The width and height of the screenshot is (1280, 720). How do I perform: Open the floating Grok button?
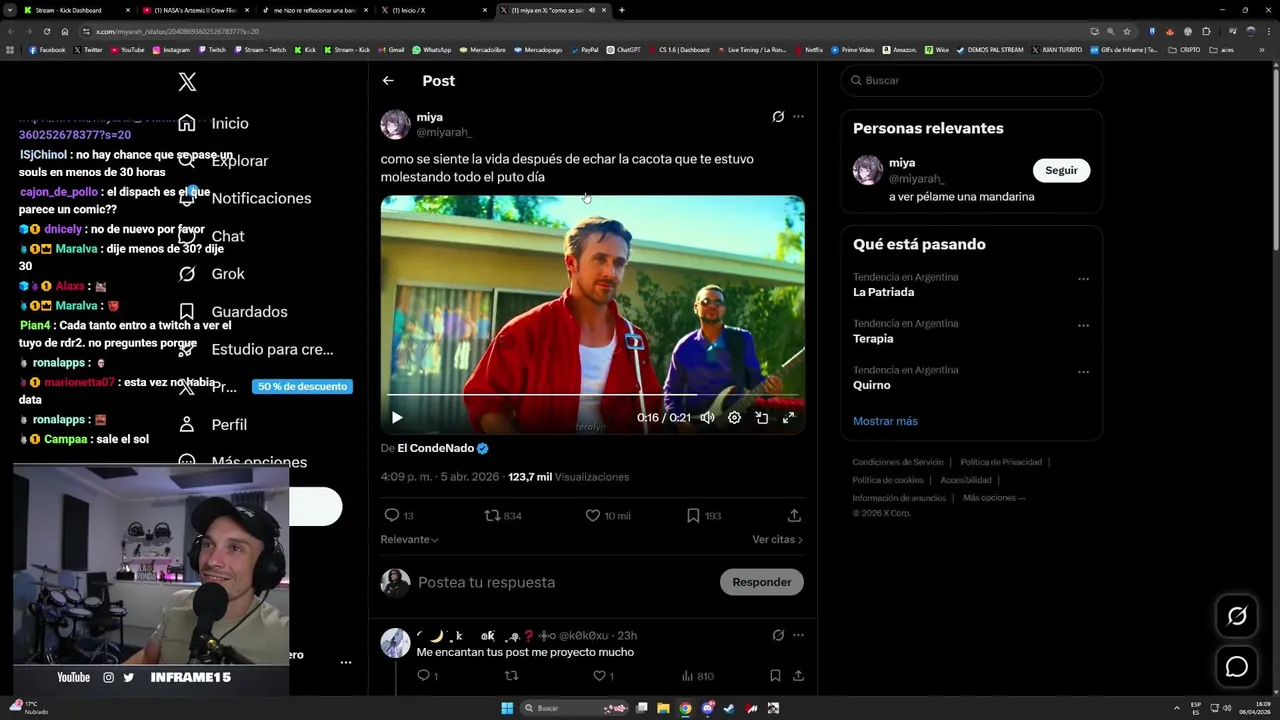click(1237, 617)
